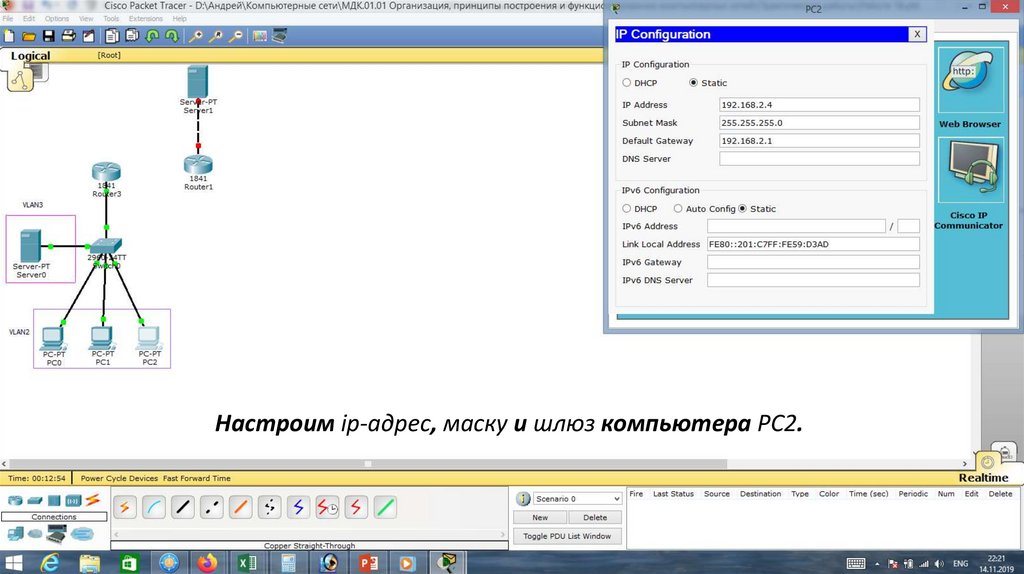This screenshot has height=574, width=1024.
Task: Choose the Copper Straight-Through cable icon
Action: (x=183, y=507)
